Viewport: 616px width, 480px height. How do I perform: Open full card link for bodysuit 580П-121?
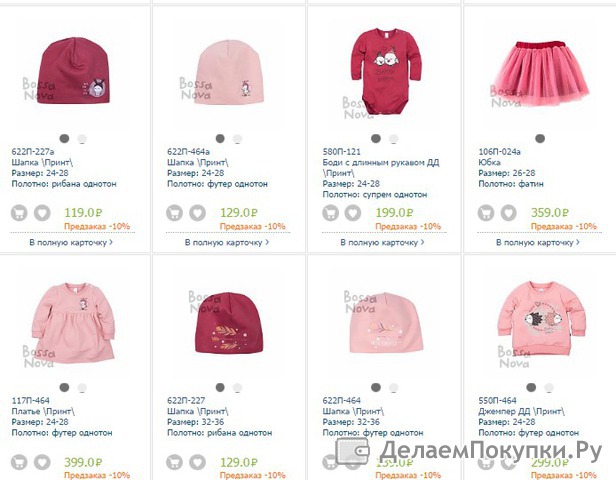tap(382, 242)
